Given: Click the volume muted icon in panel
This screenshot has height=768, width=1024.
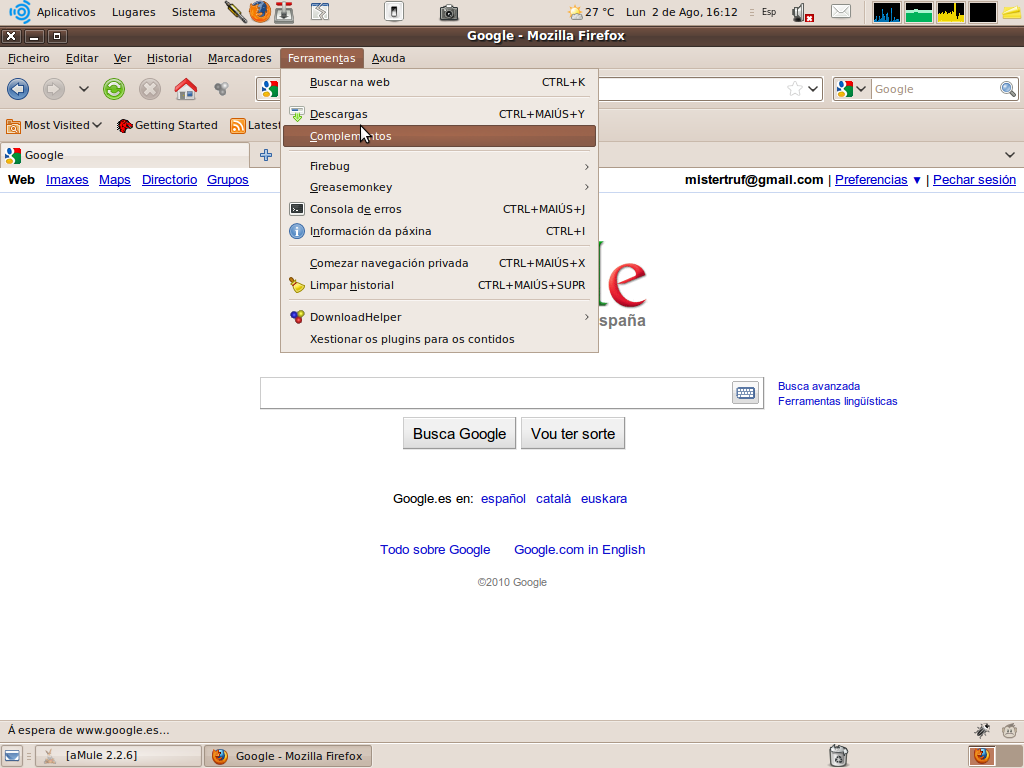Looking at the screenshot, I should tap(802, 12).
